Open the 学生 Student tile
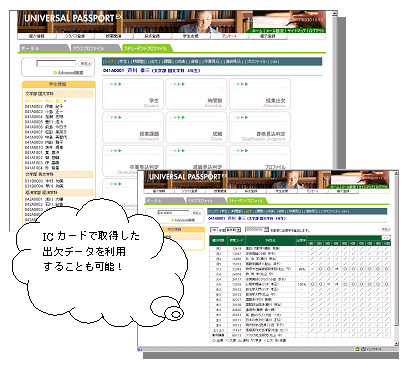 [133, 94]
